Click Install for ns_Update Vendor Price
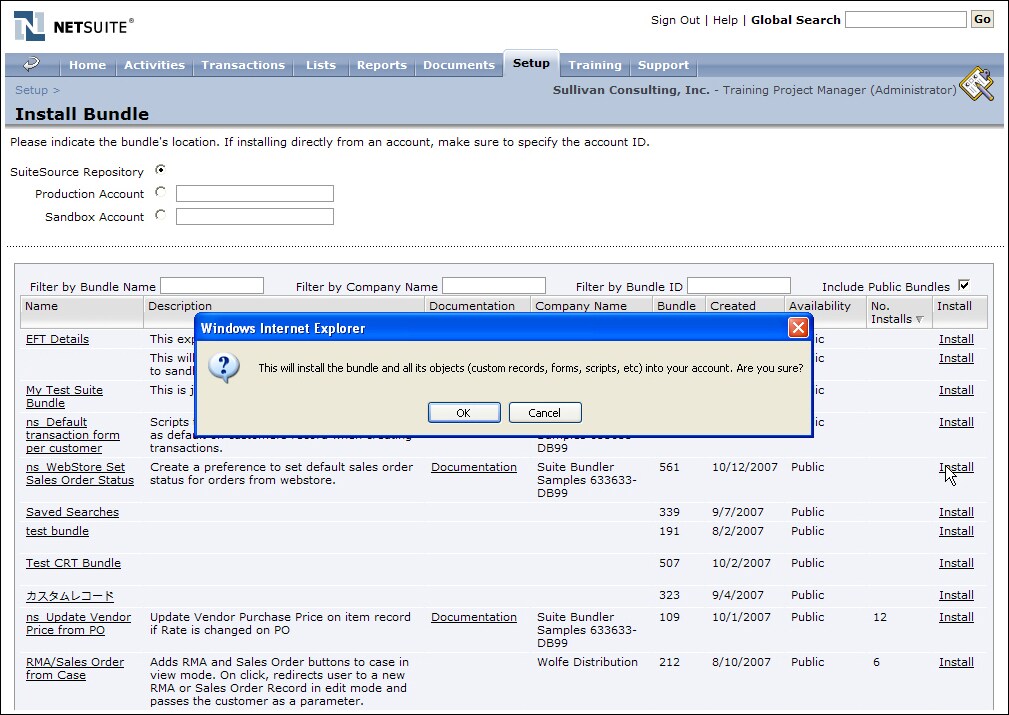This screenshot has height=715, width=1009. click(x=956, y=617)
